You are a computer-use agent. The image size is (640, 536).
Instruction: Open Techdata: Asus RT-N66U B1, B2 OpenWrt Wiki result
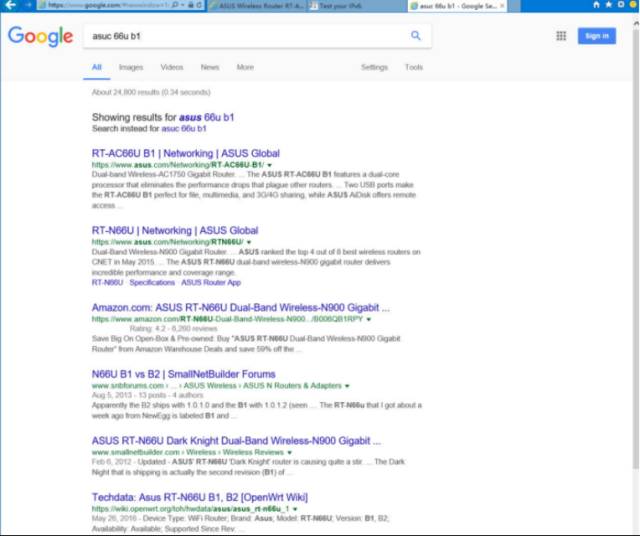tap(200, 497)
